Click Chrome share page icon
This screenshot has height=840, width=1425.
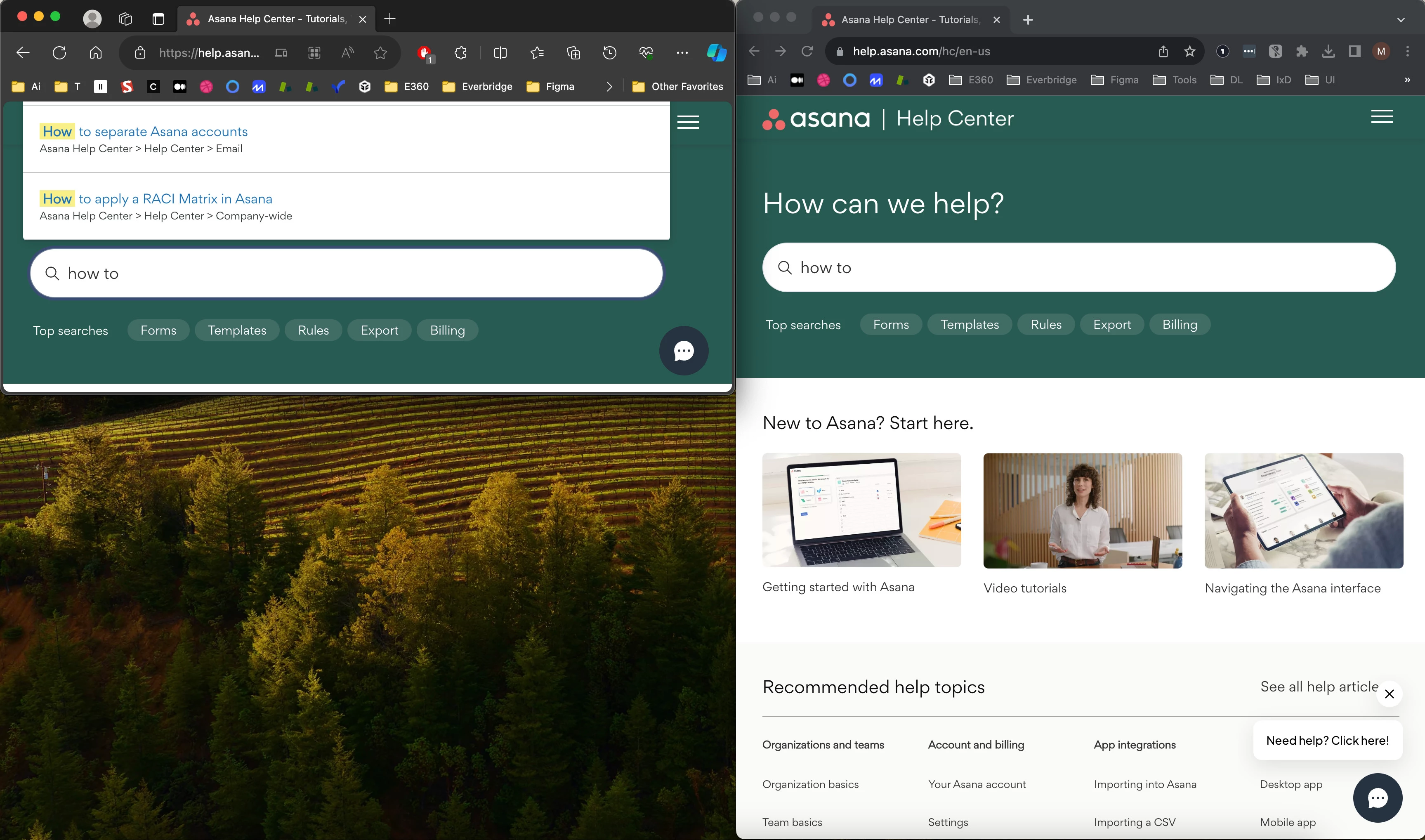tap(1163, 52)
